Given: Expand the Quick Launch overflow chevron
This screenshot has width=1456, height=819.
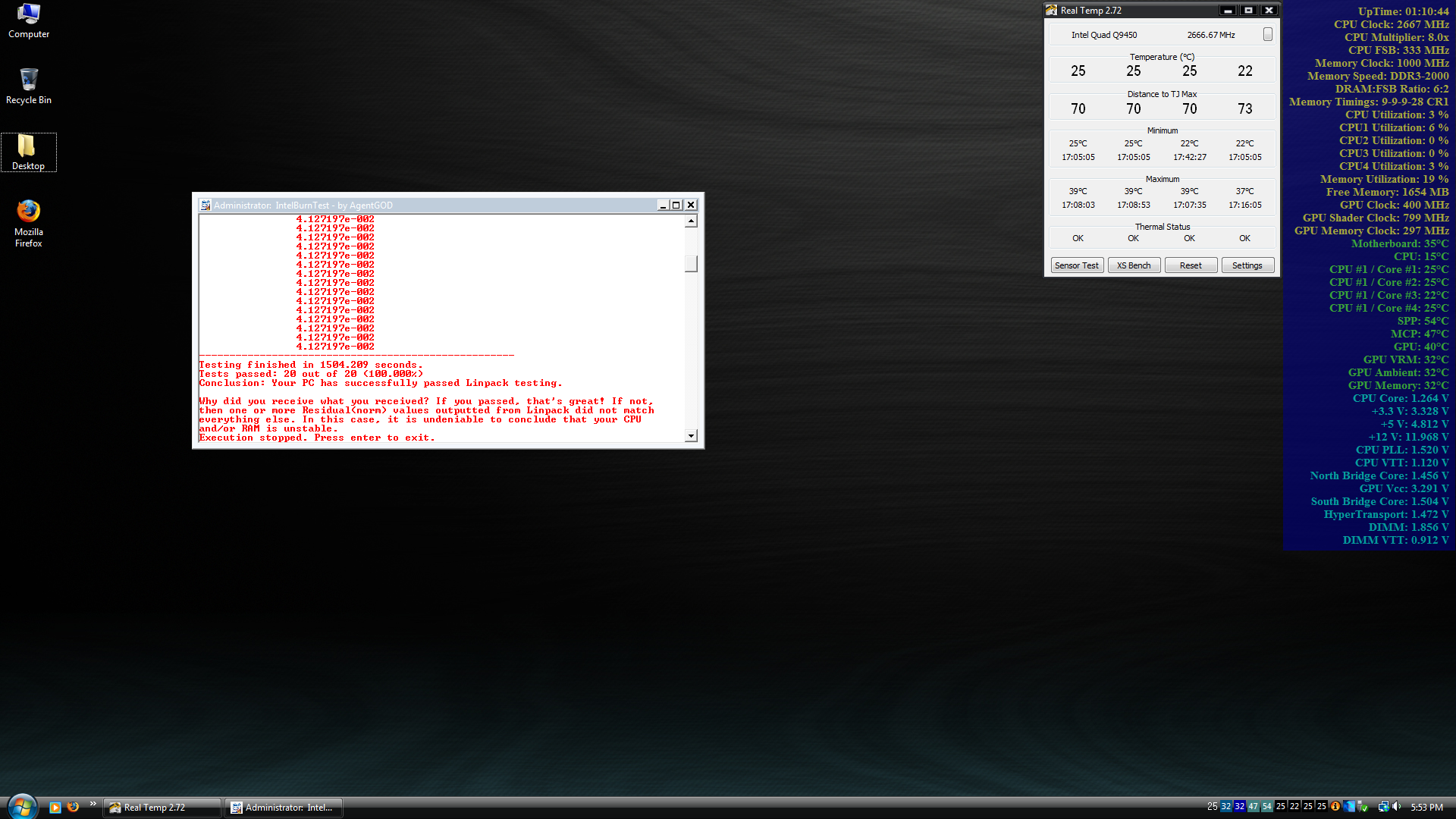Looking at the screenshot, I should [x=93, y=804].
